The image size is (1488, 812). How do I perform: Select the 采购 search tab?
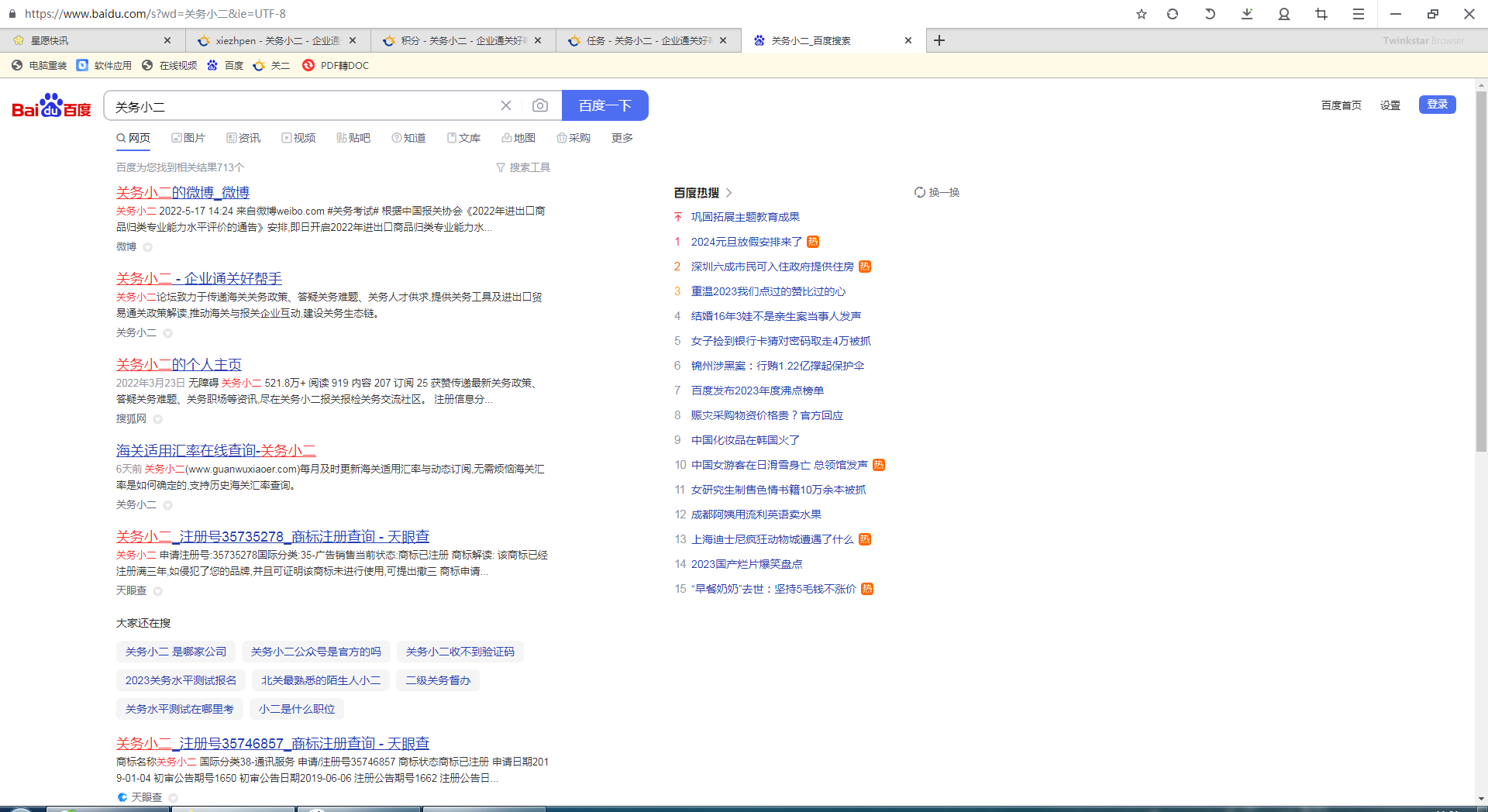coord(573,138)
